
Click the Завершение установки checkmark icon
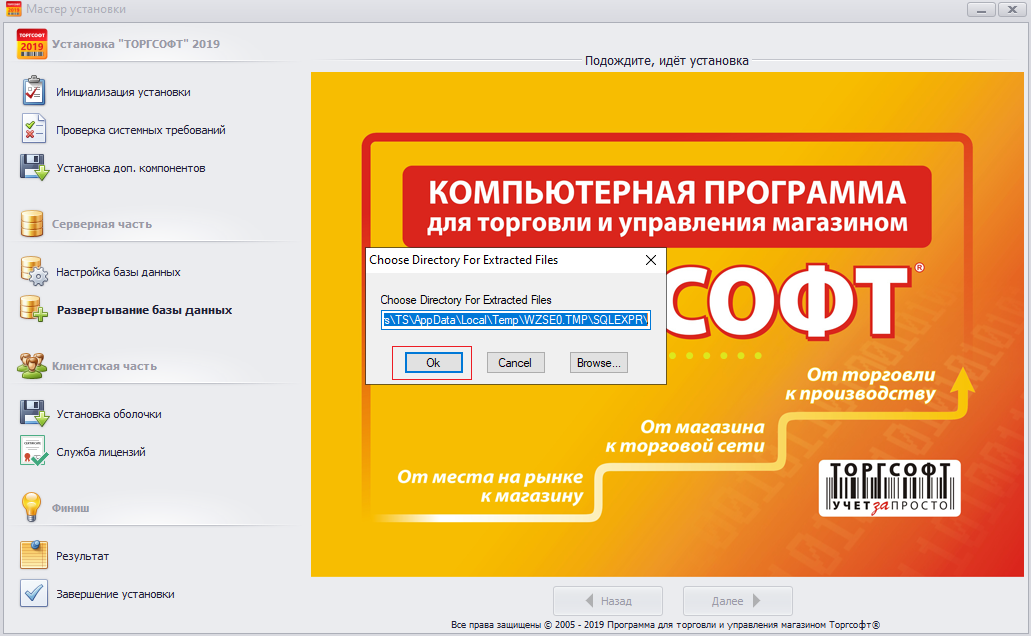pos(34,593)
